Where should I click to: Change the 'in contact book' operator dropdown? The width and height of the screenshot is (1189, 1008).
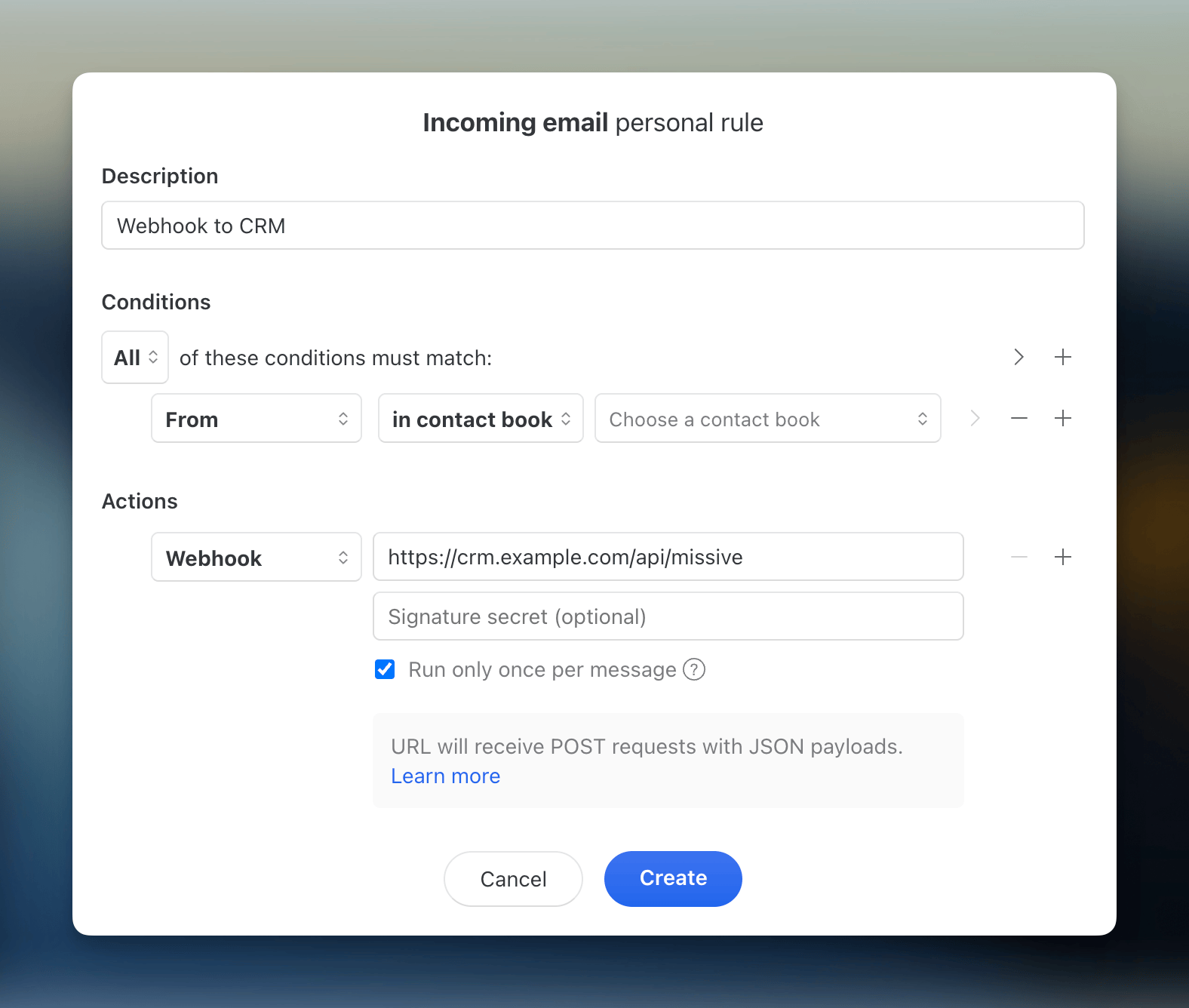click(x=481, y=419)
